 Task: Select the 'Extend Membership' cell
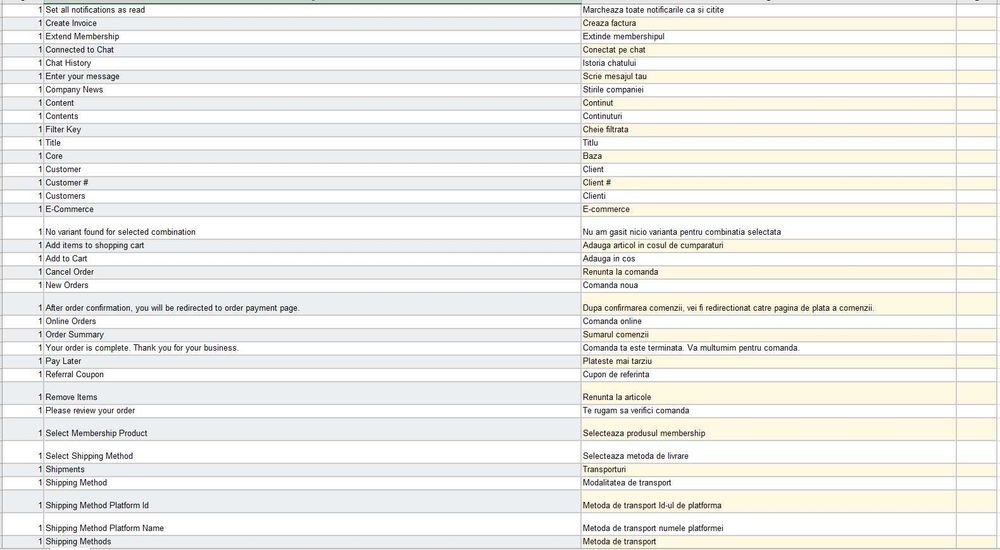(312, 37)
